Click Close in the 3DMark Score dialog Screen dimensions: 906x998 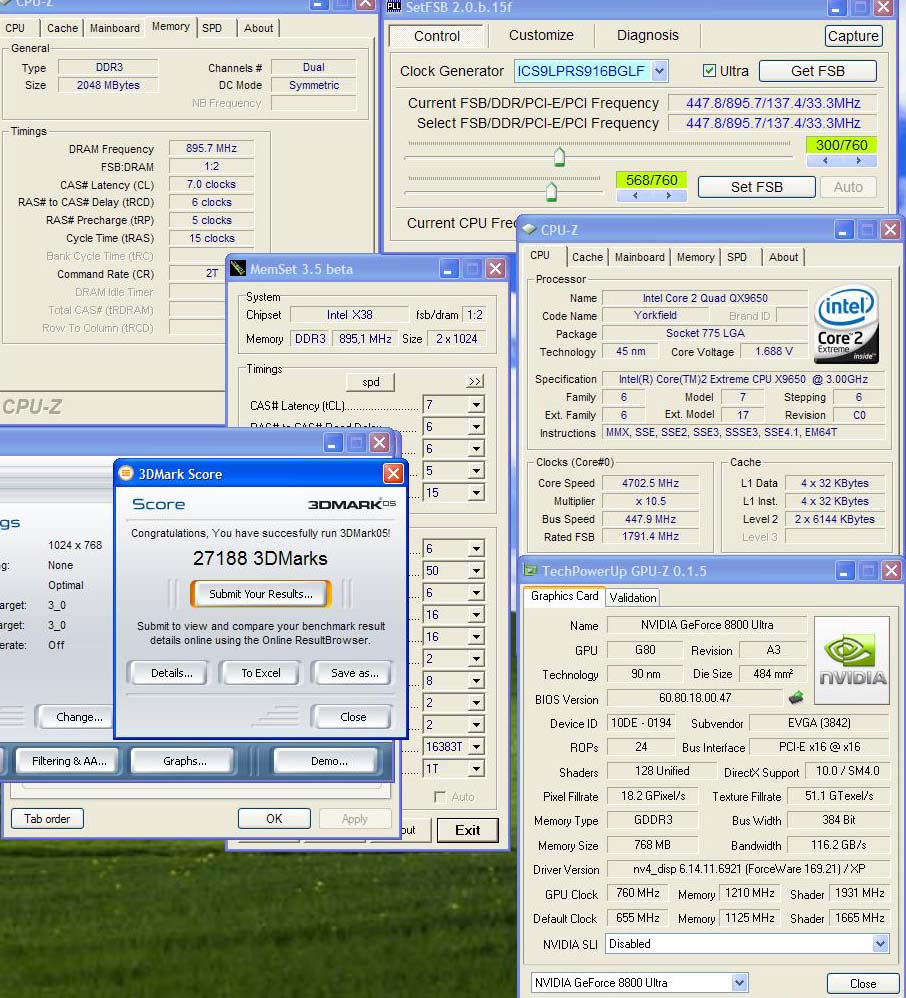click(x=353, y=717)
